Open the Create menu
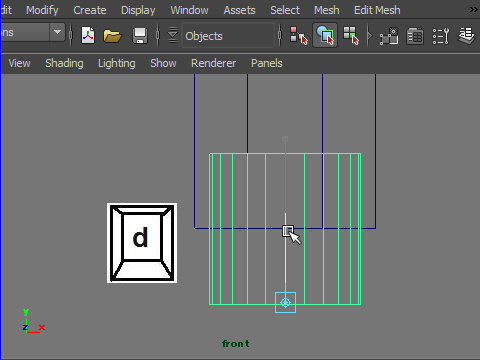The width and height of the screenshot is (480, 360). [x=90, y=10]
